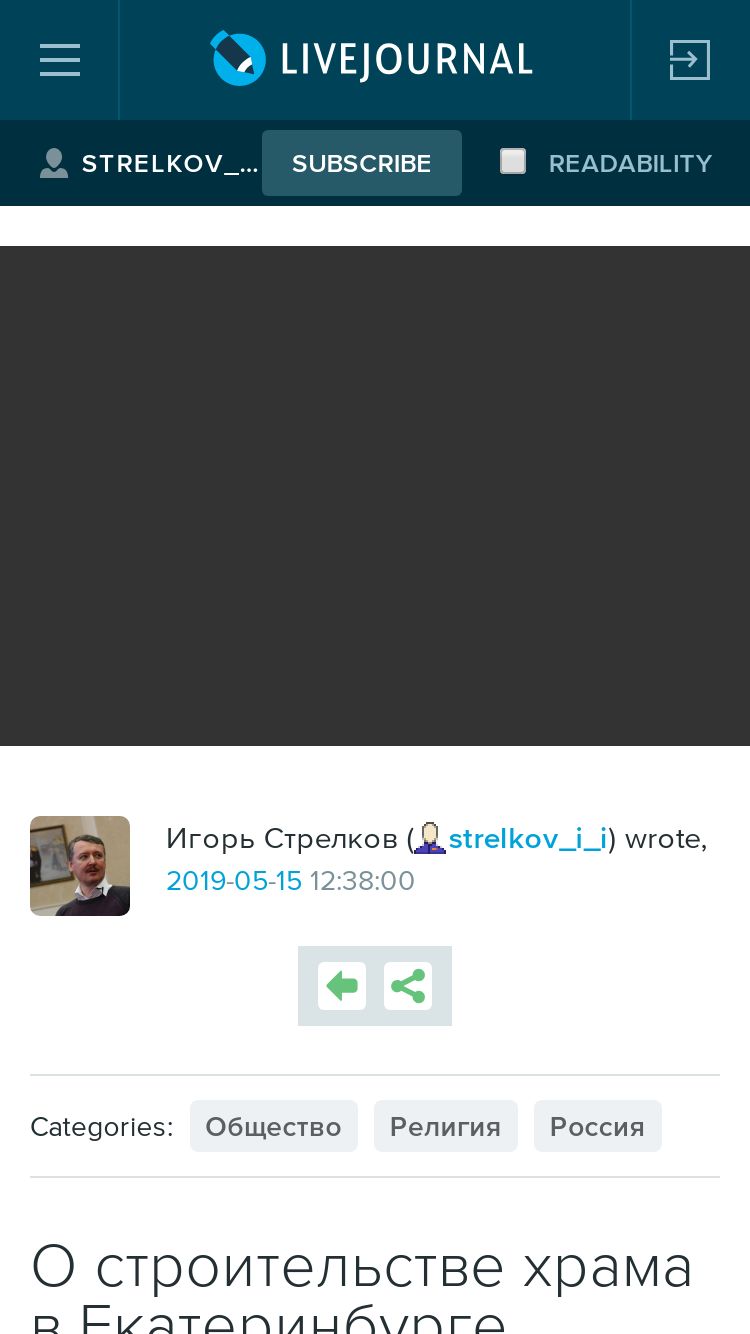
Task: Click user-head icon before strelkov_i_i
Action: [430, 838]
